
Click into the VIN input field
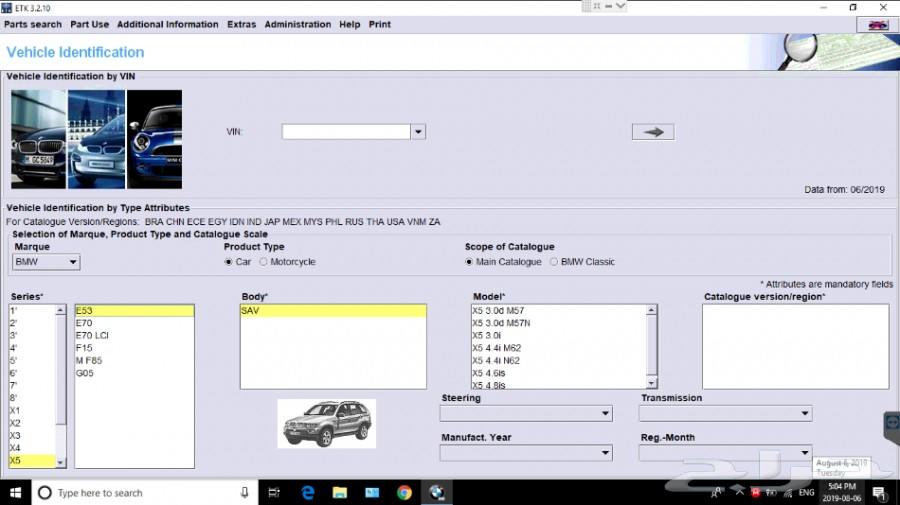(346, 132)
